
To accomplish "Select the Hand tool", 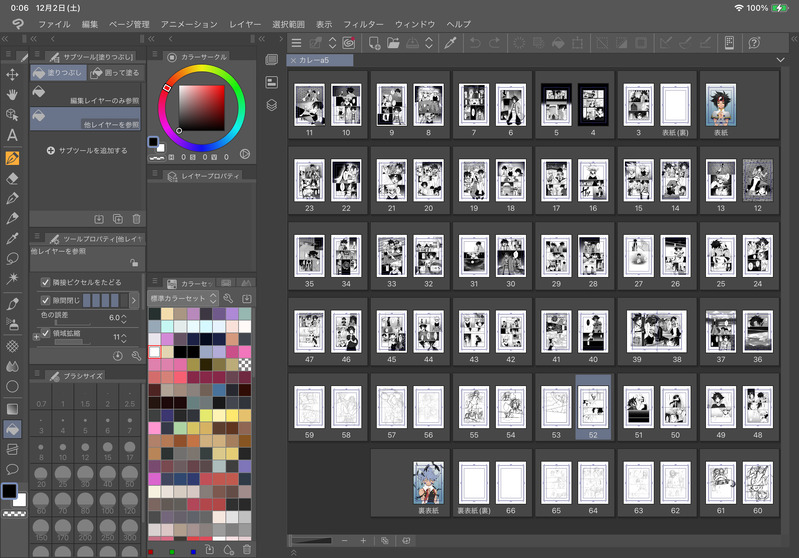I will click(12, 94).
